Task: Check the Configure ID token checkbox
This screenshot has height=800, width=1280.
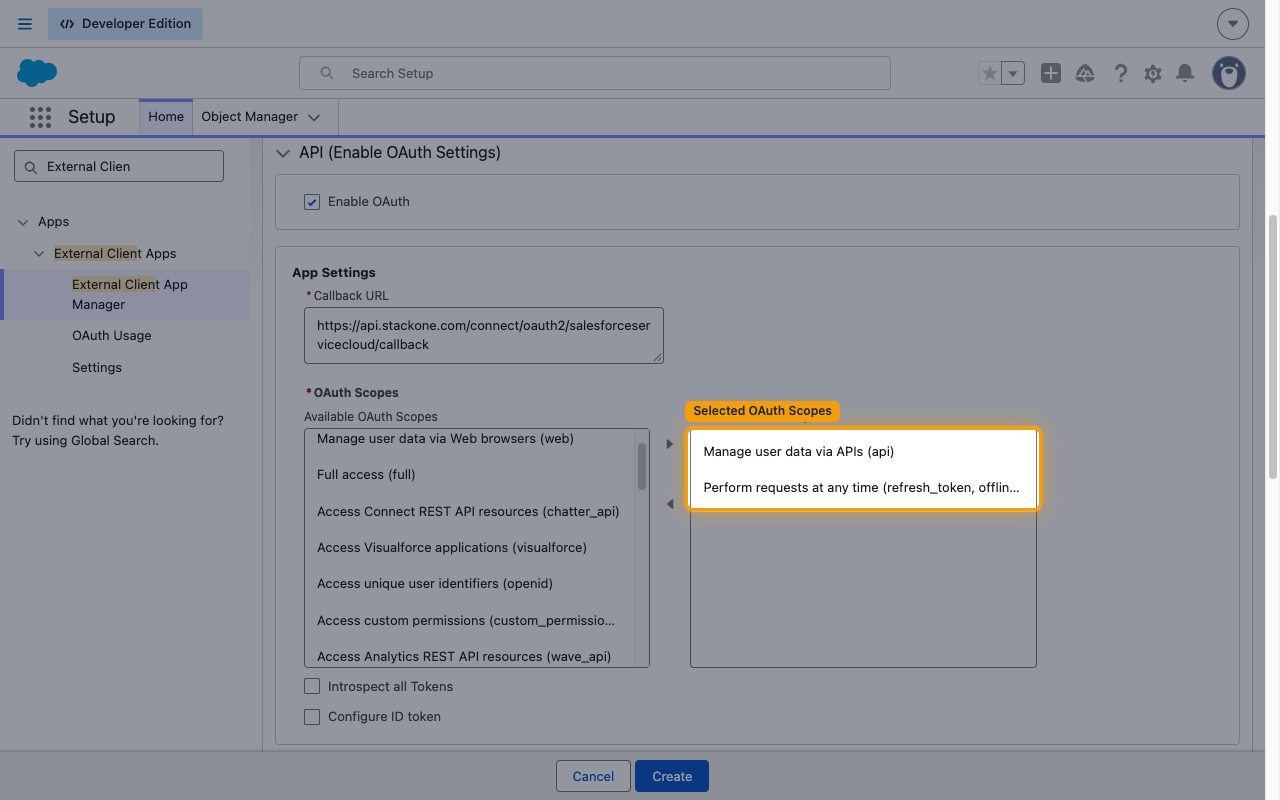Action: 312,717
